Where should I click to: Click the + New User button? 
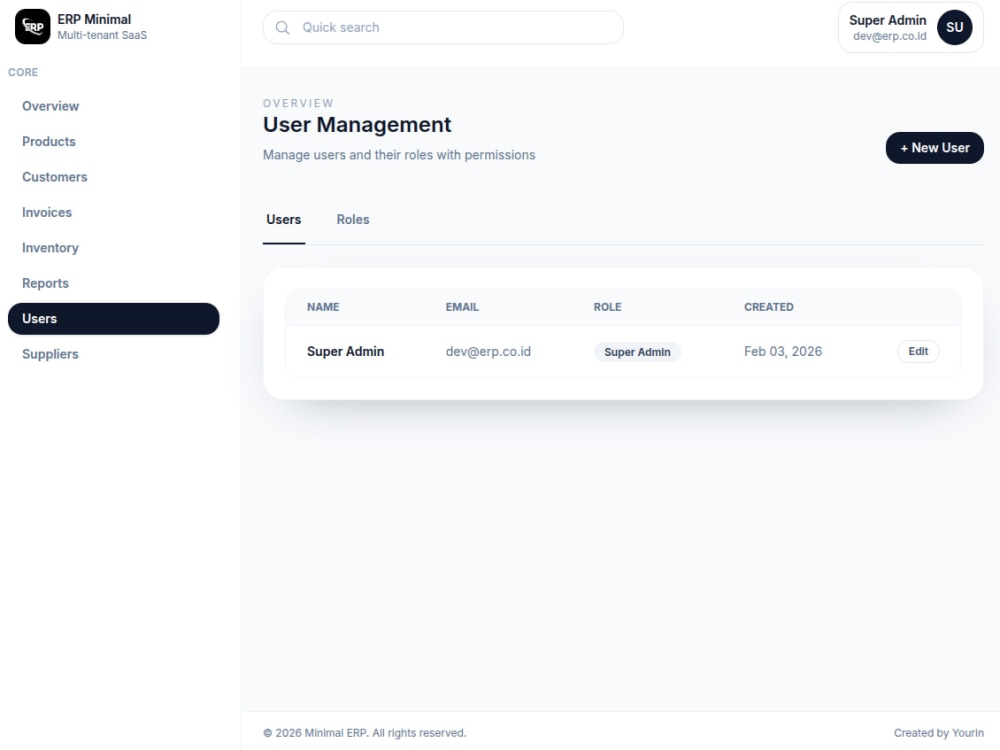934,148
